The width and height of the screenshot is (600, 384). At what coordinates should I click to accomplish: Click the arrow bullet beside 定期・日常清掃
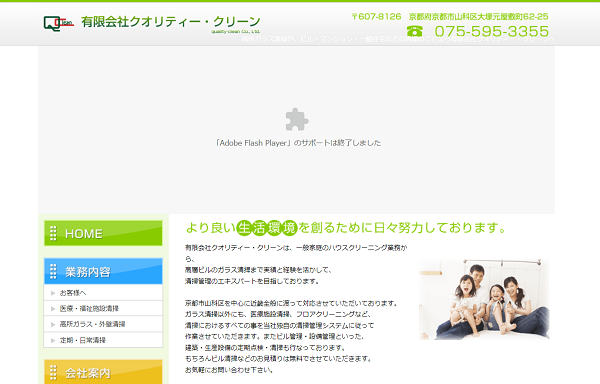pos(53,340)
